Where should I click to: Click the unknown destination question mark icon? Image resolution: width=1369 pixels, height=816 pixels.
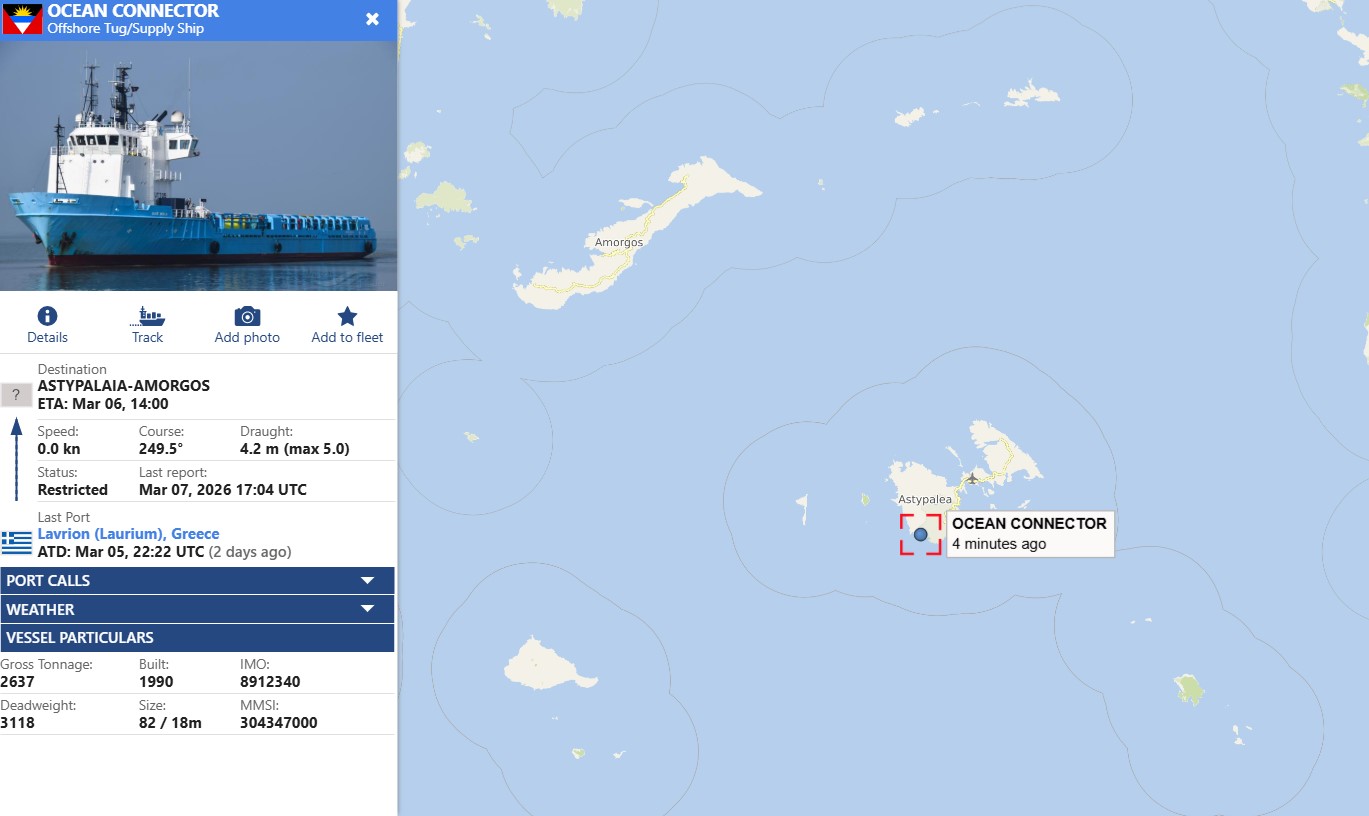click(16, 394)
